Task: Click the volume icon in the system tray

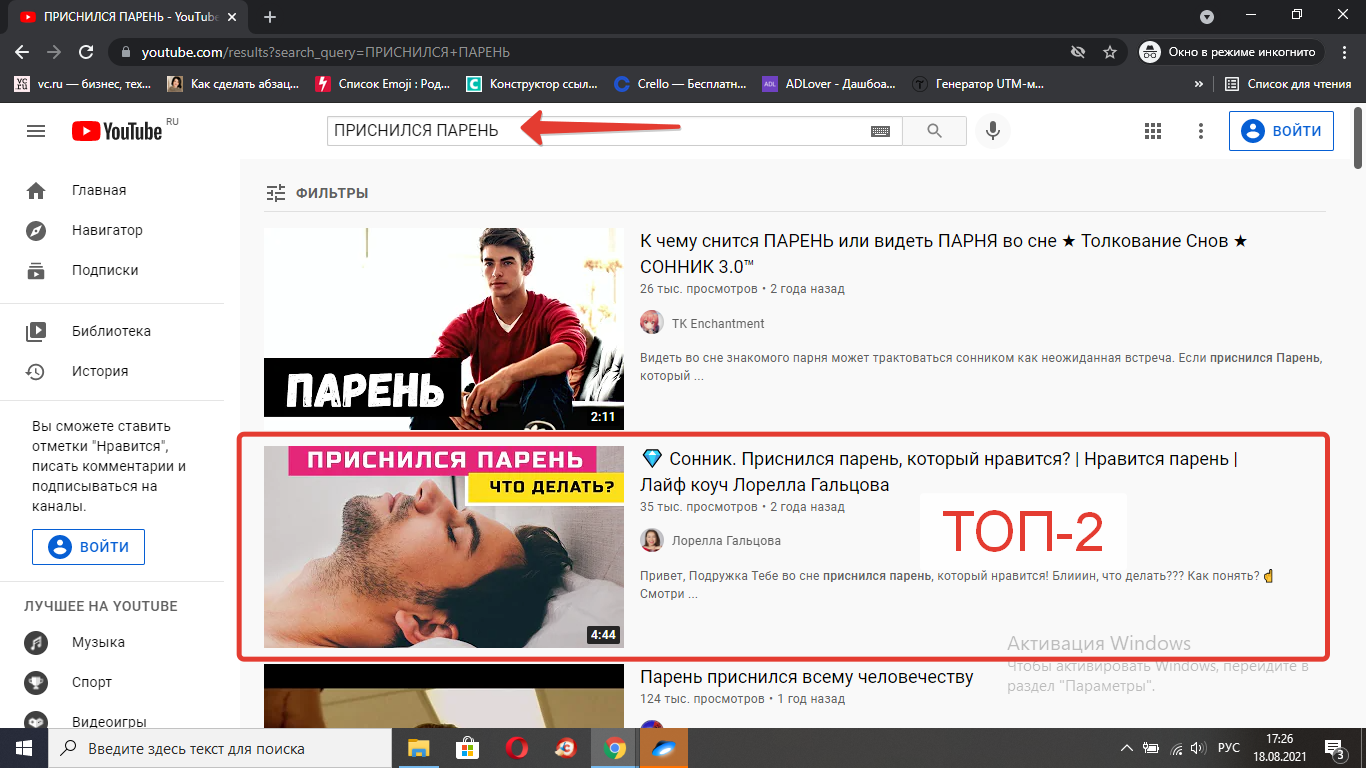Action: point(1199,748)
